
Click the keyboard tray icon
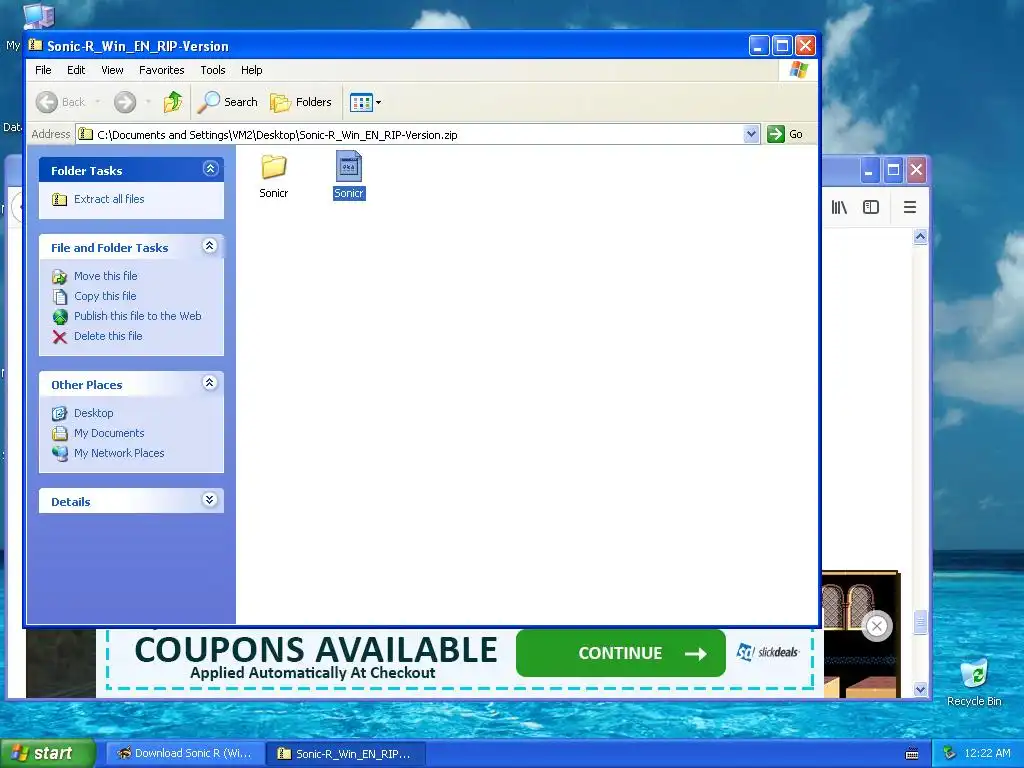tap(912, 754)
